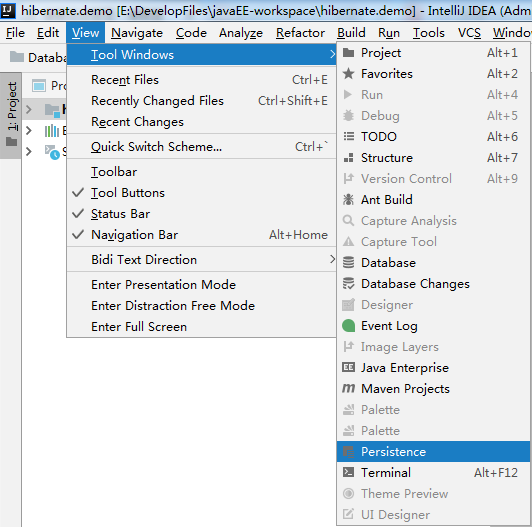Click the Palette entry above Persistence
This screenshot has width=532, height=527.
[433, 431]
